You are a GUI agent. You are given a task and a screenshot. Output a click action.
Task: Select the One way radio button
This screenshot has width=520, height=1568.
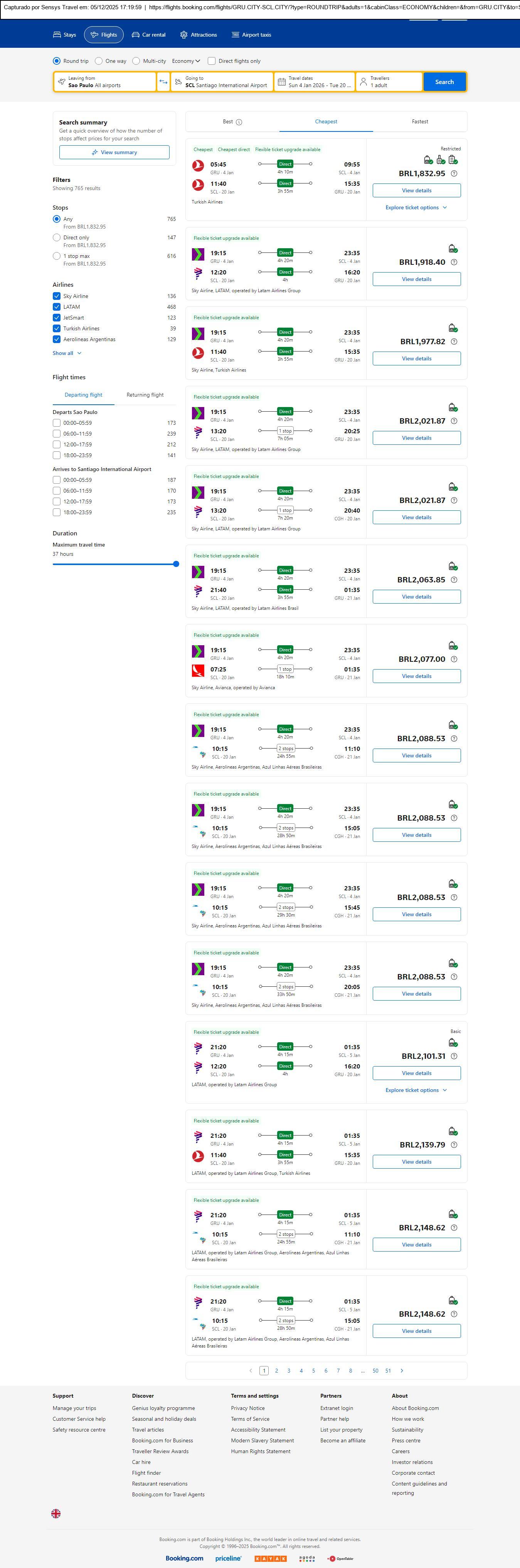coord(99,61)
